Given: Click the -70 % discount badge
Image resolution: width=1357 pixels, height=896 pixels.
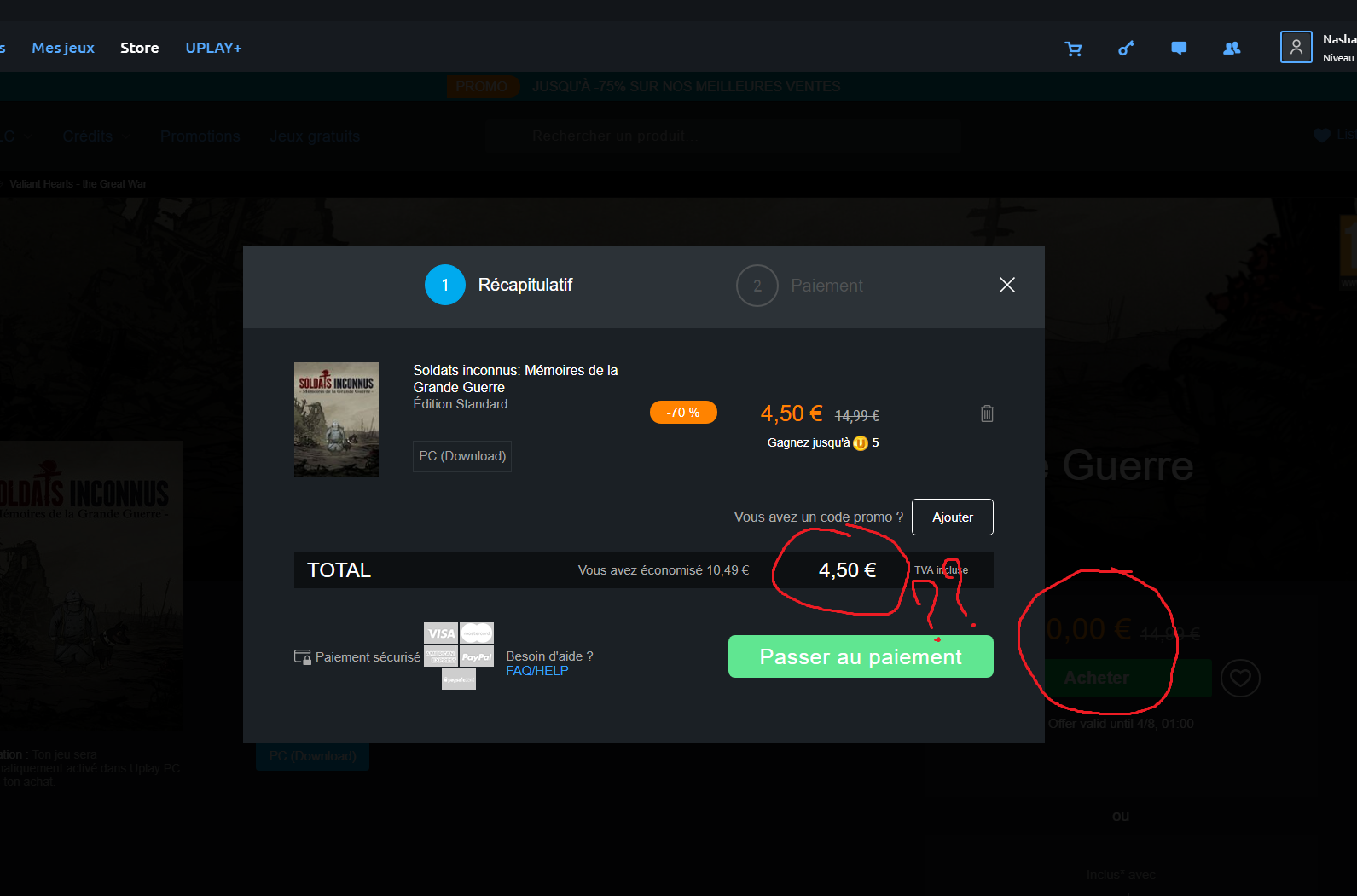Looking at the screenshot, I should (x=683, y=413).
